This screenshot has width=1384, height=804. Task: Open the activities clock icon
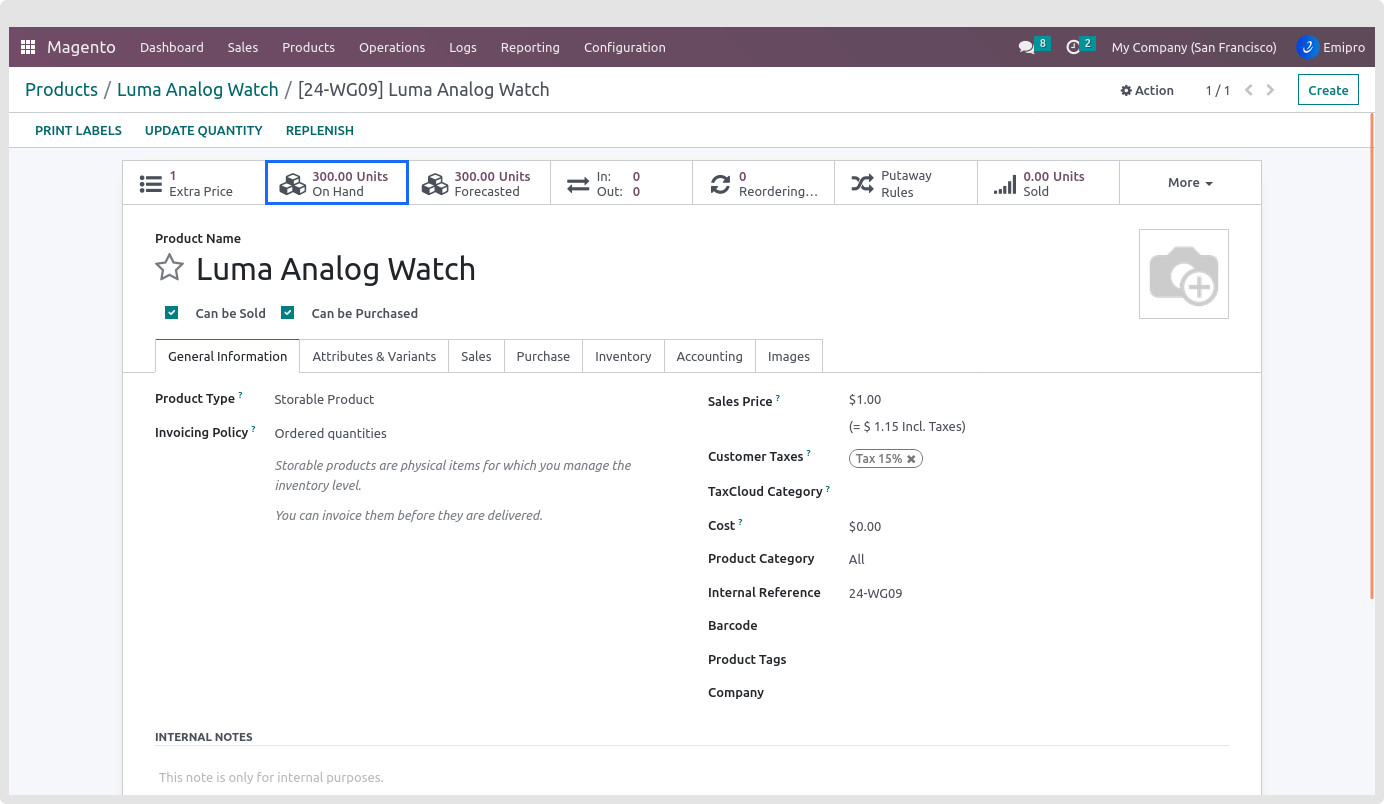point(1074,47)
